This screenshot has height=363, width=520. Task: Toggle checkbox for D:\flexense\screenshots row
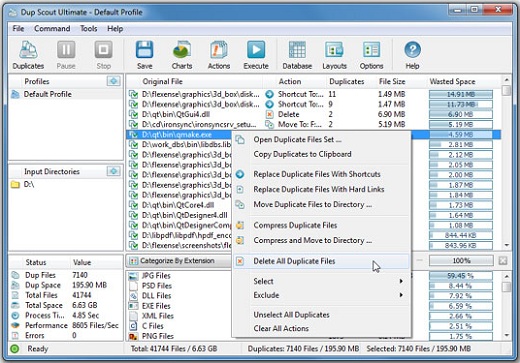[x=133, y=245]
